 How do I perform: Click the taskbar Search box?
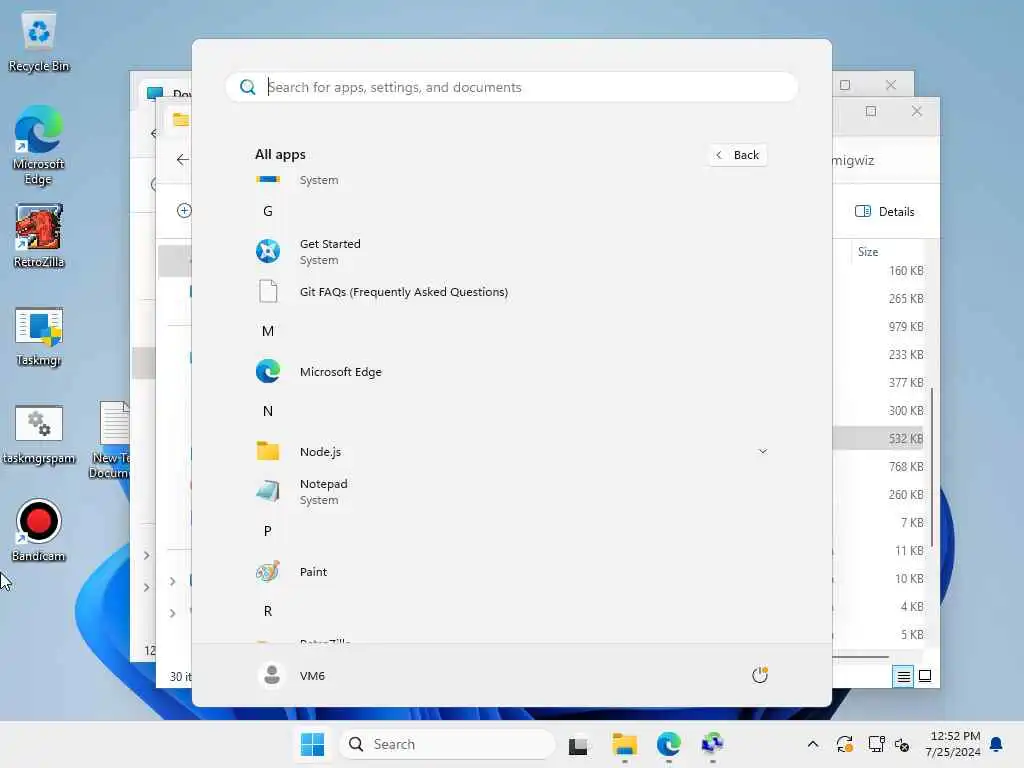click(x=447, y=744)
